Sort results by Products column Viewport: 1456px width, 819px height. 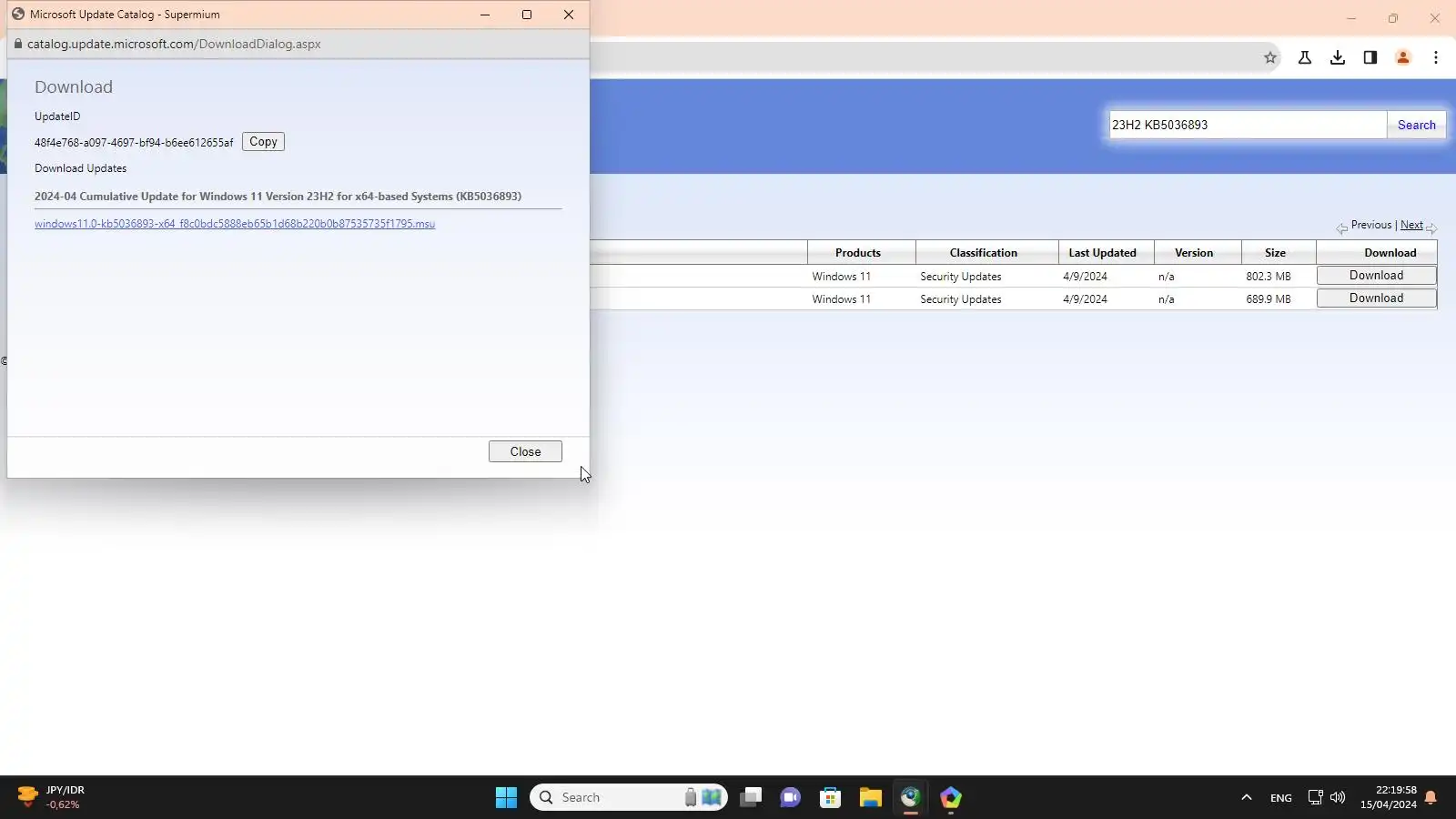point(858,253)
